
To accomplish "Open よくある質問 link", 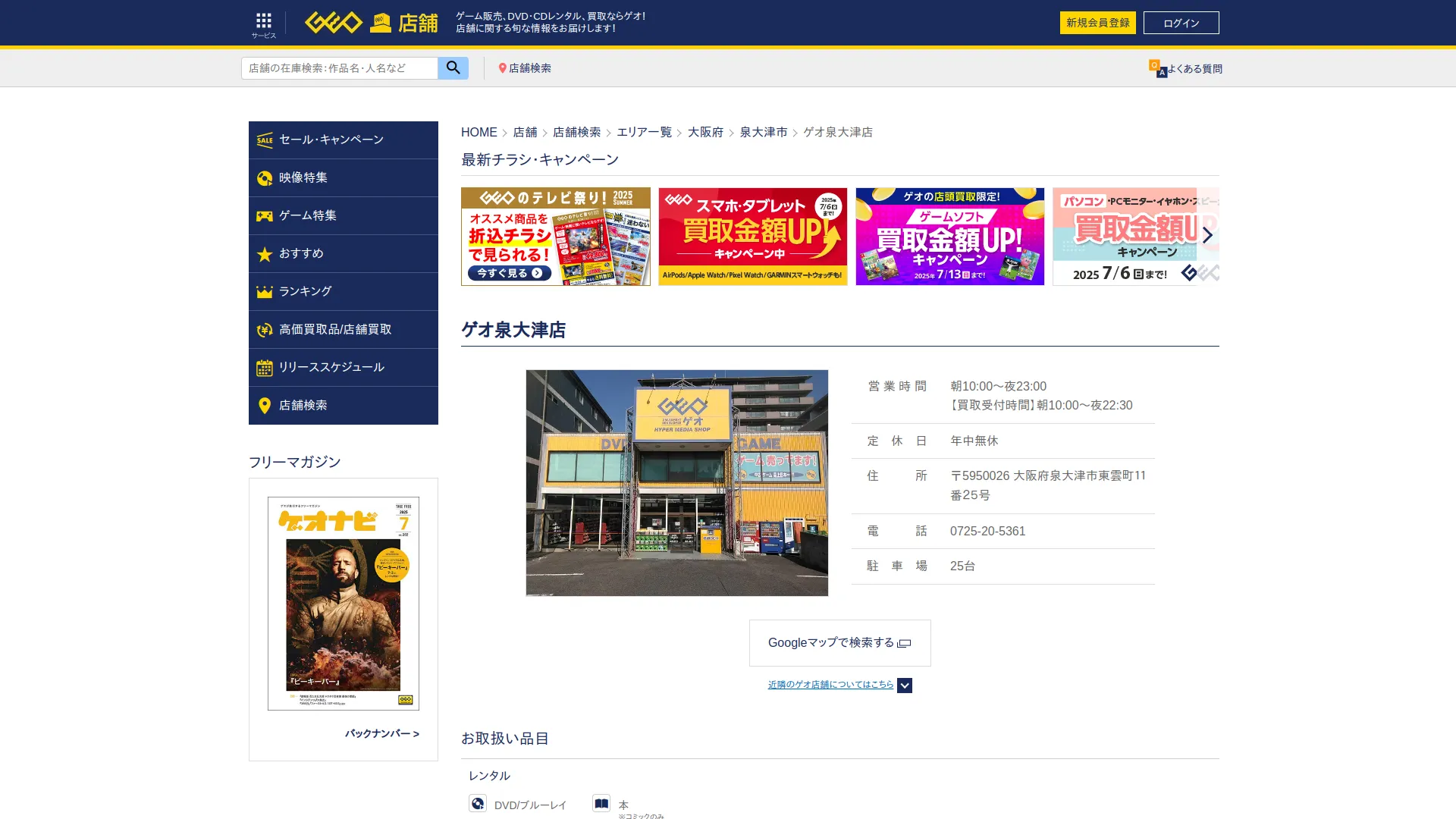I will click(x=1194, y=69).
